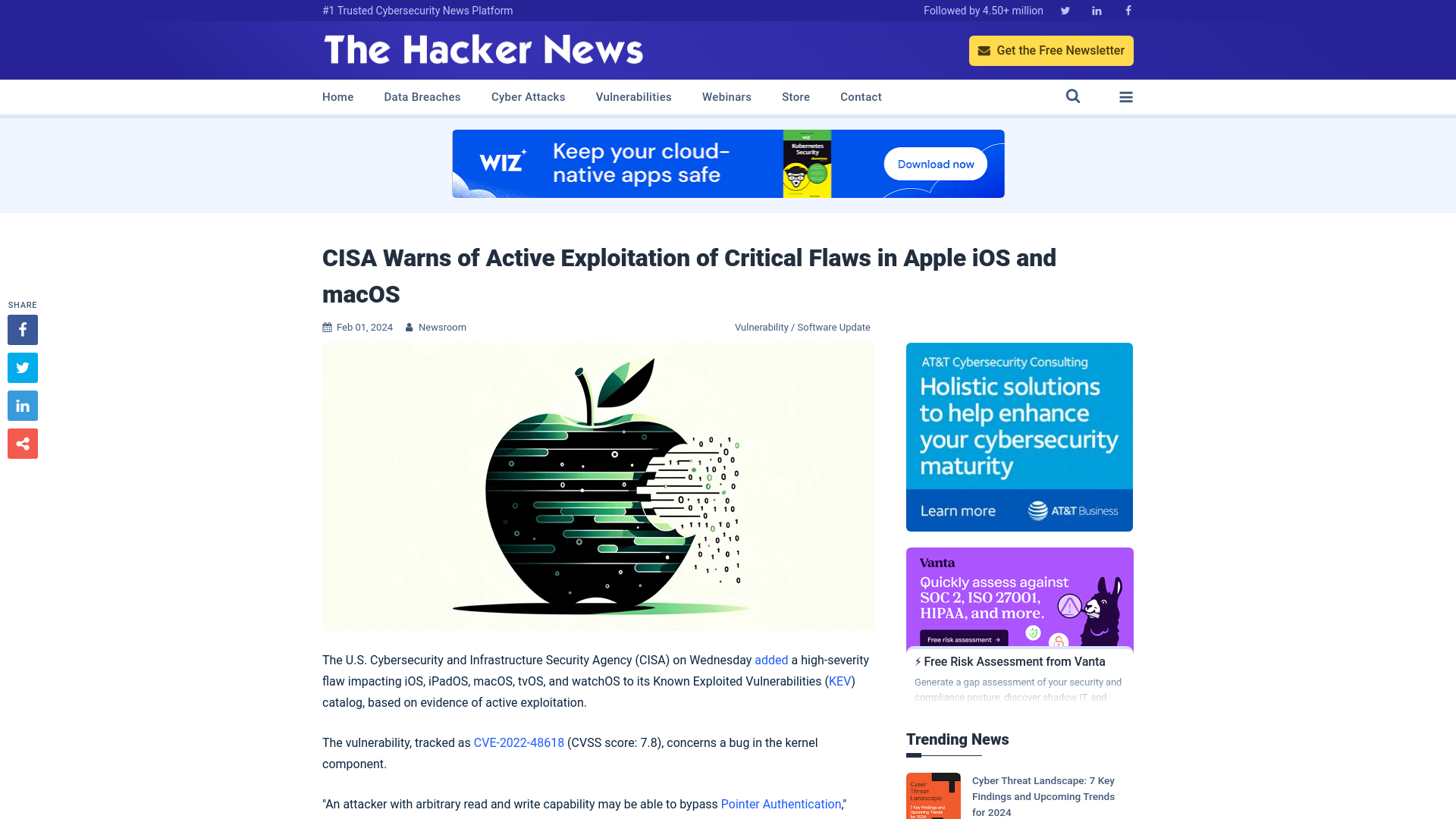Click the Vanta Free Risk Assessment thumbnail

click(1020, 597)
